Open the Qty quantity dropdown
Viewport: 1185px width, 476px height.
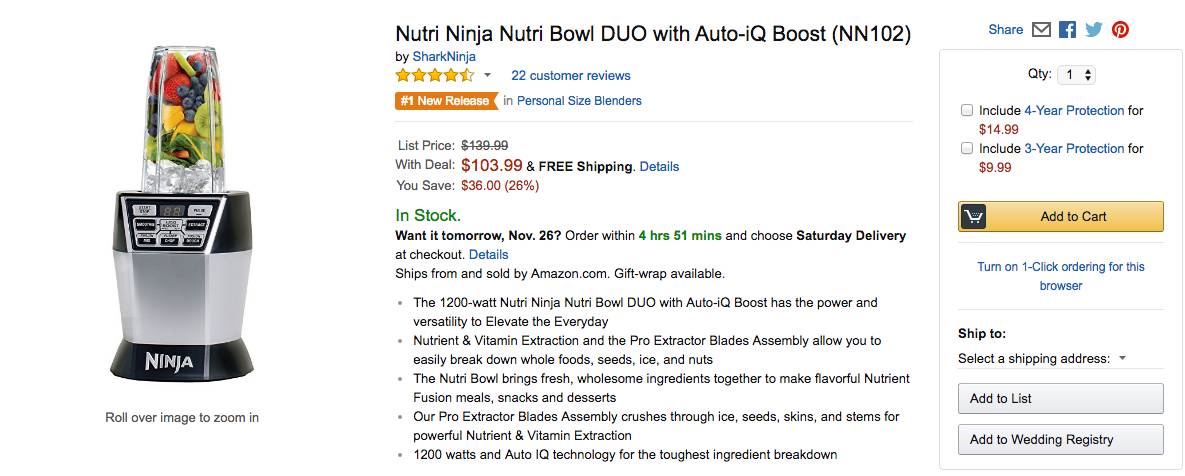(1077, 75)
